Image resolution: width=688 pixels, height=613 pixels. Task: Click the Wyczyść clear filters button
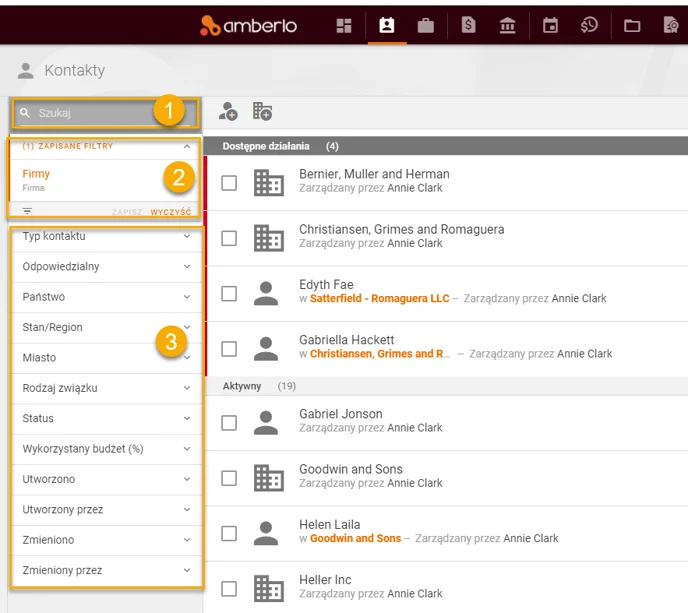coord(171,212)
